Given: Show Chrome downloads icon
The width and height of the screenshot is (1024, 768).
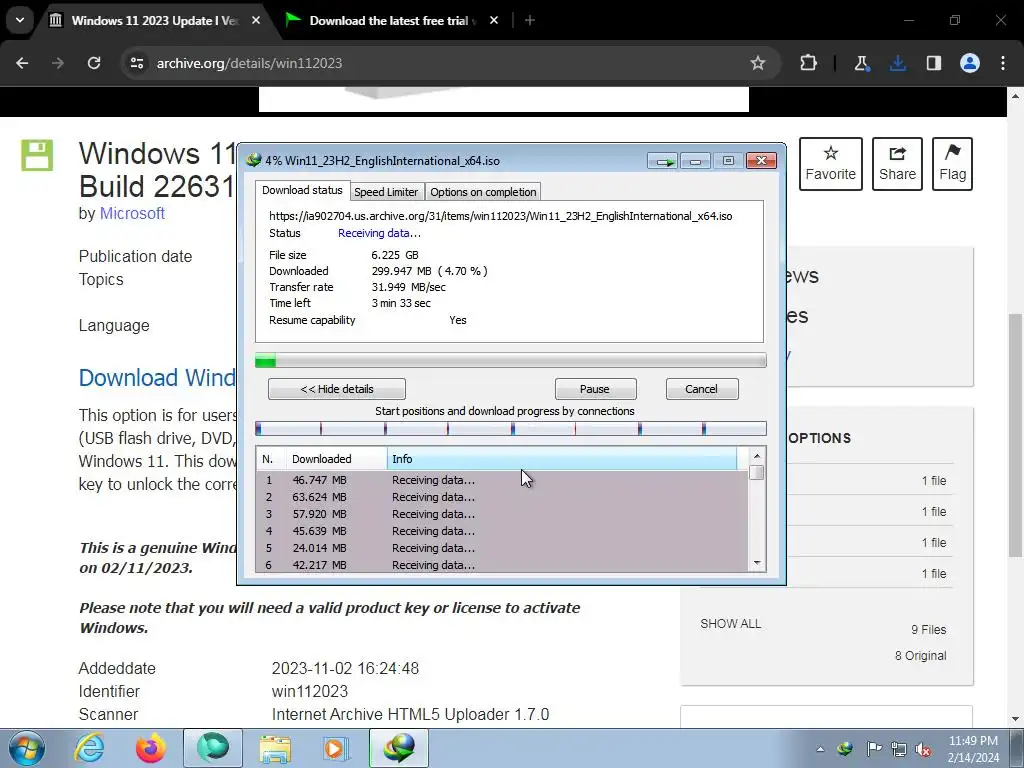Looking at the screenshot, I should [898, 63].
